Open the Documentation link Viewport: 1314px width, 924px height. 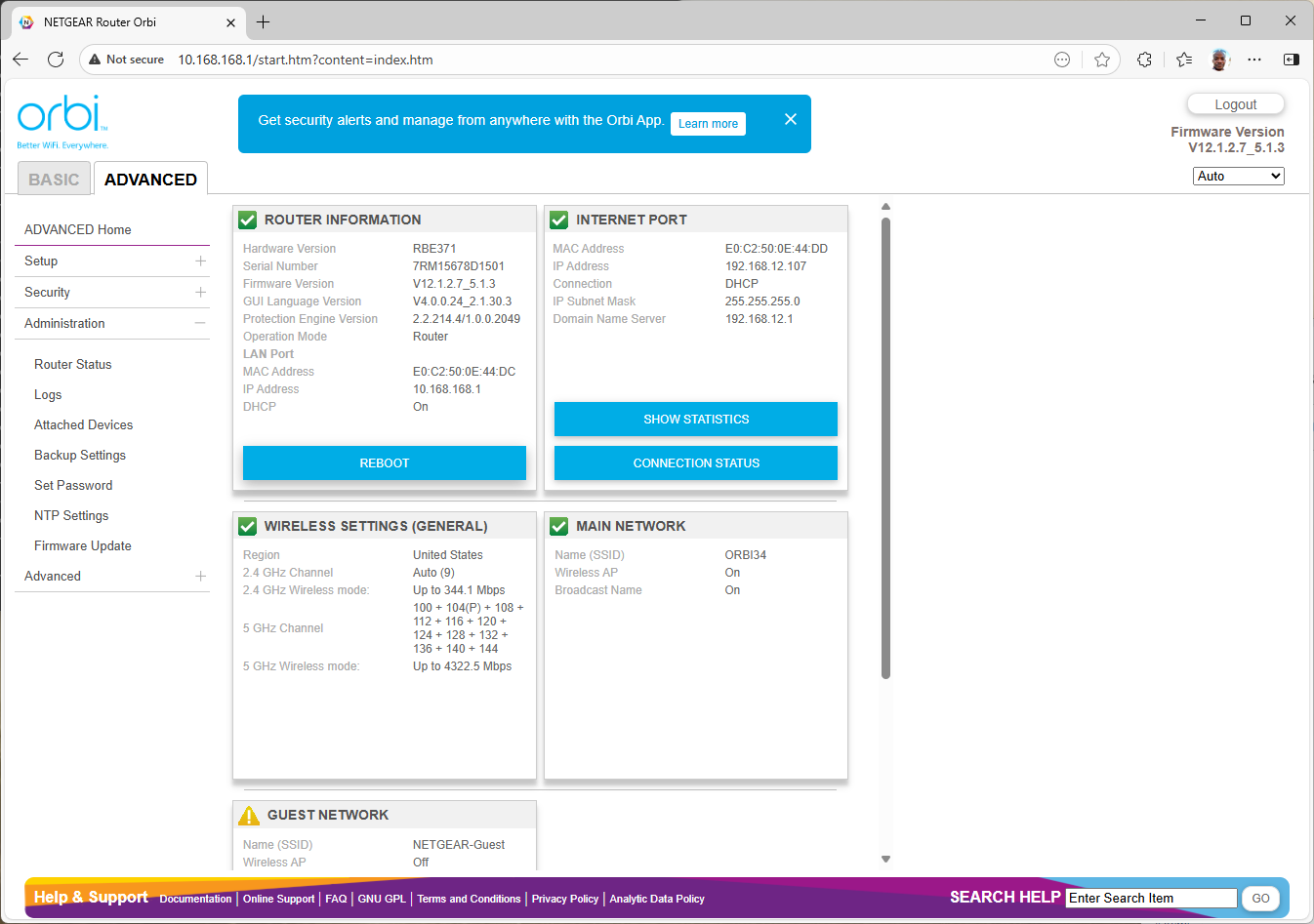tap(195, 899)
